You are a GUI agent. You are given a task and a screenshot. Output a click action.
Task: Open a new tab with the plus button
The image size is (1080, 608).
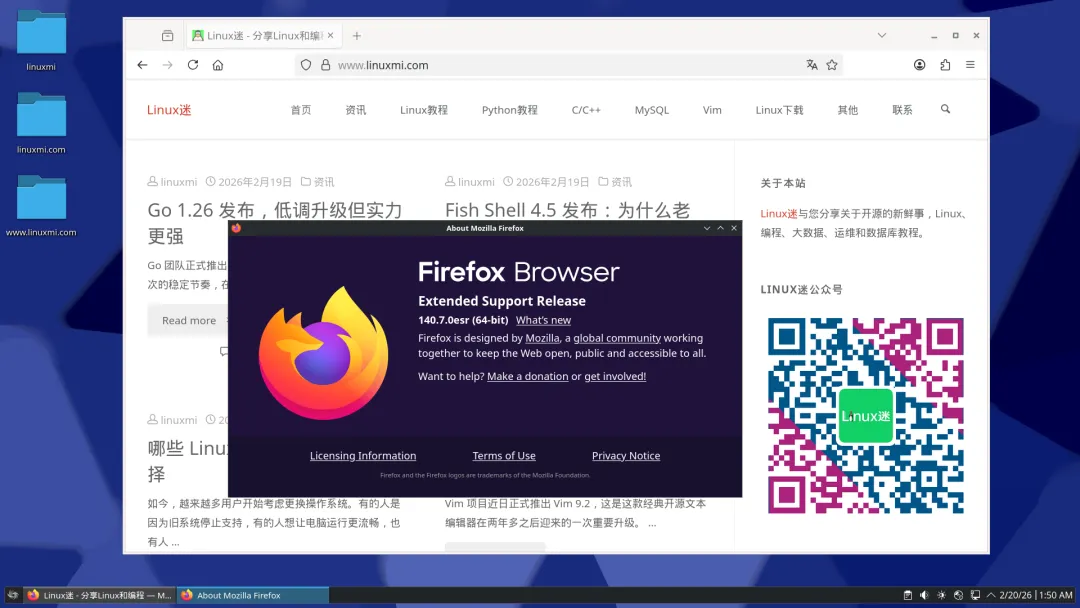357,36
